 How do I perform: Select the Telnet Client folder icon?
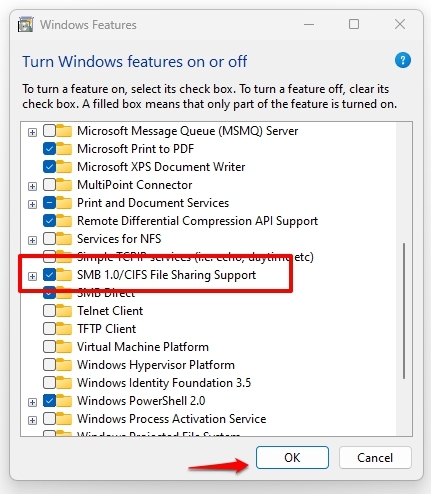(64, 311)
